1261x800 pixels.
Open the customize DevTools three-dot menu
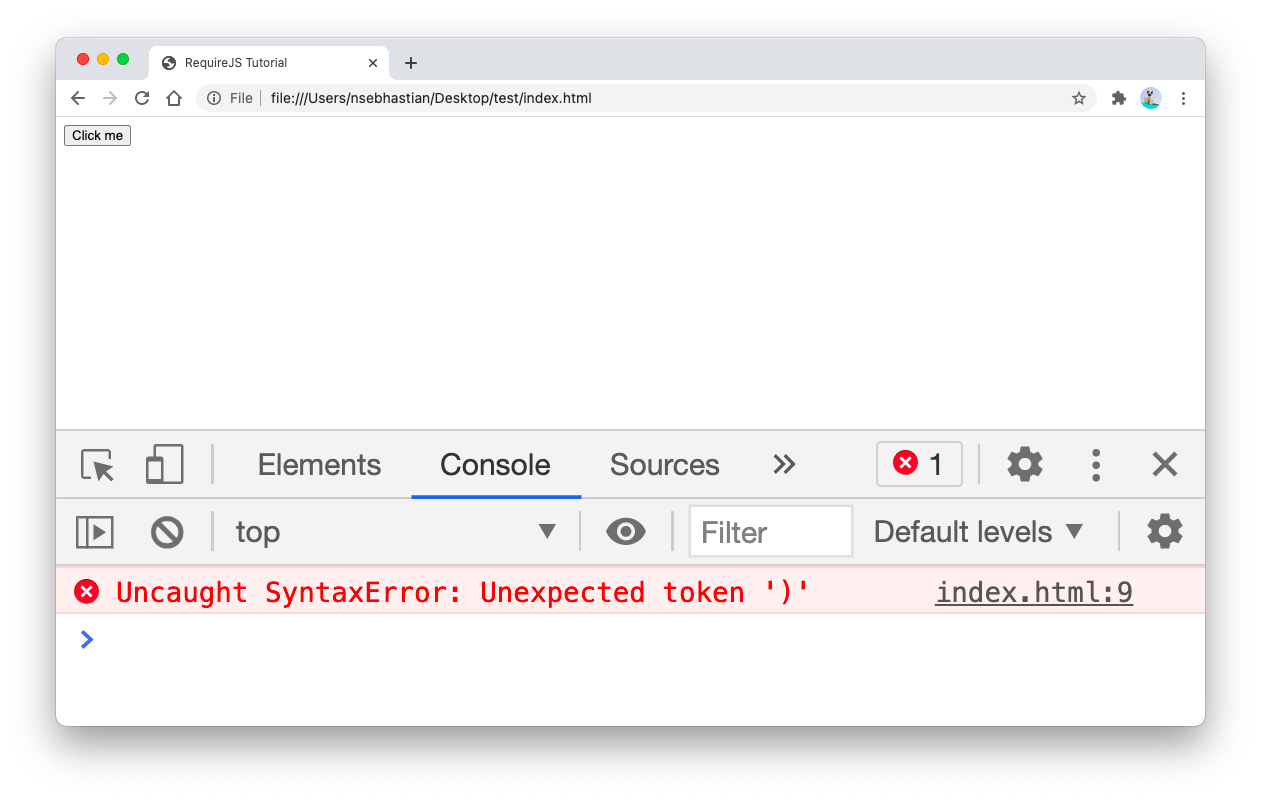pos(1096,464)
